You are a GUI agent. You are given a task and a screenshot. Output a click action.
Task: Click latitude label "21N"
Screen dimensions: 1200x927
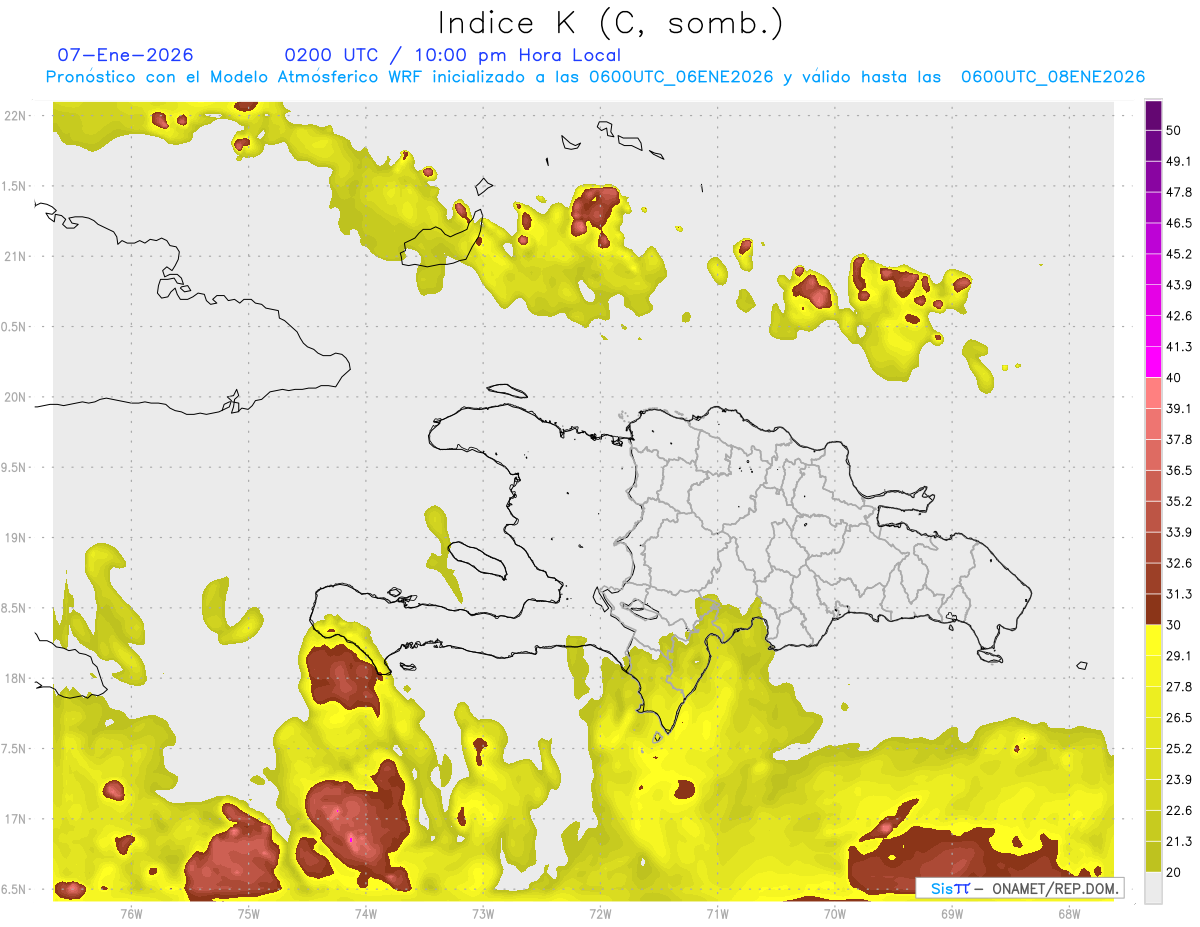[x=16, y=256]
